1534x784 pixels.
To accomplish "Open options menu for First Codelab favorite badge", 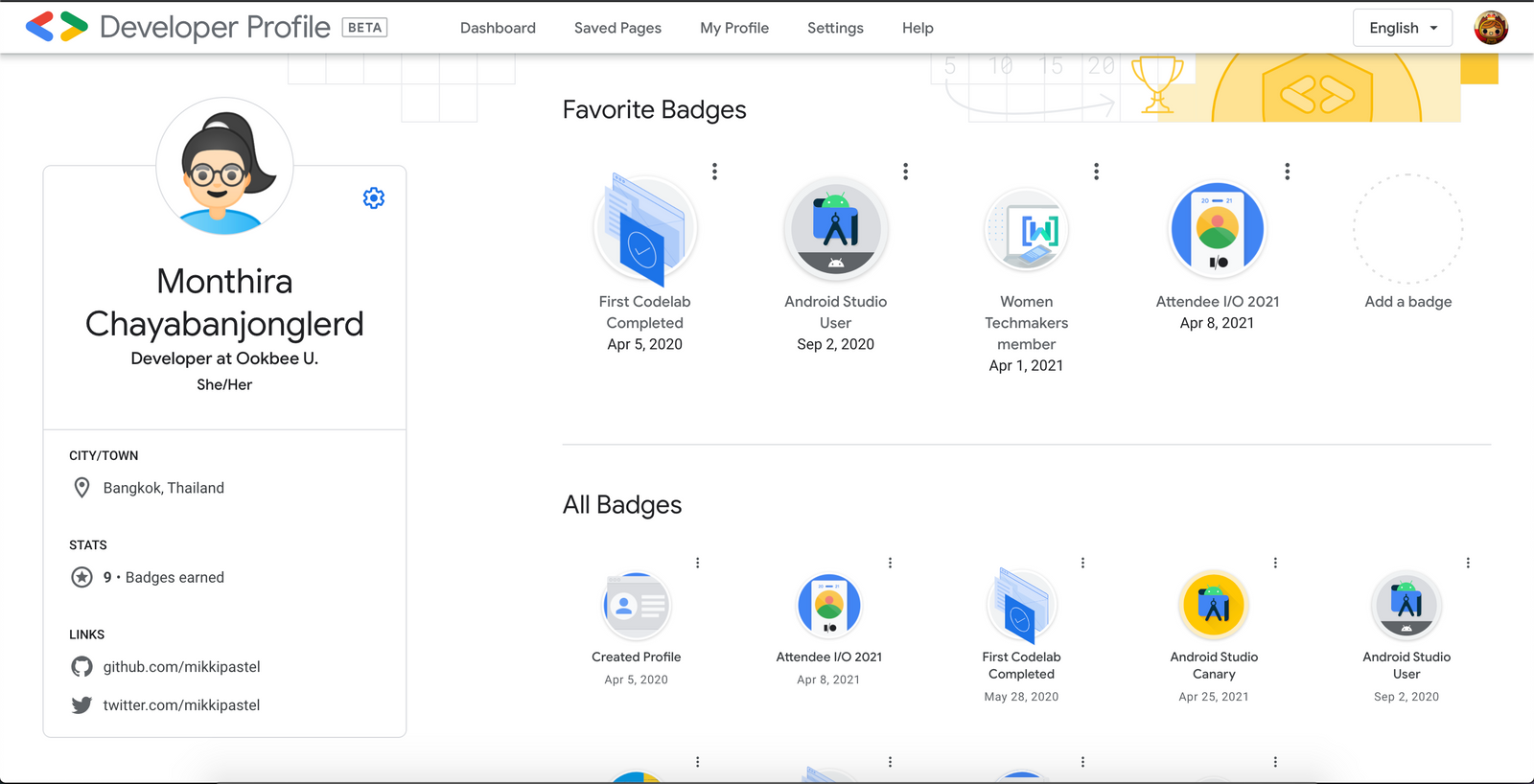I will coord(714,172).
